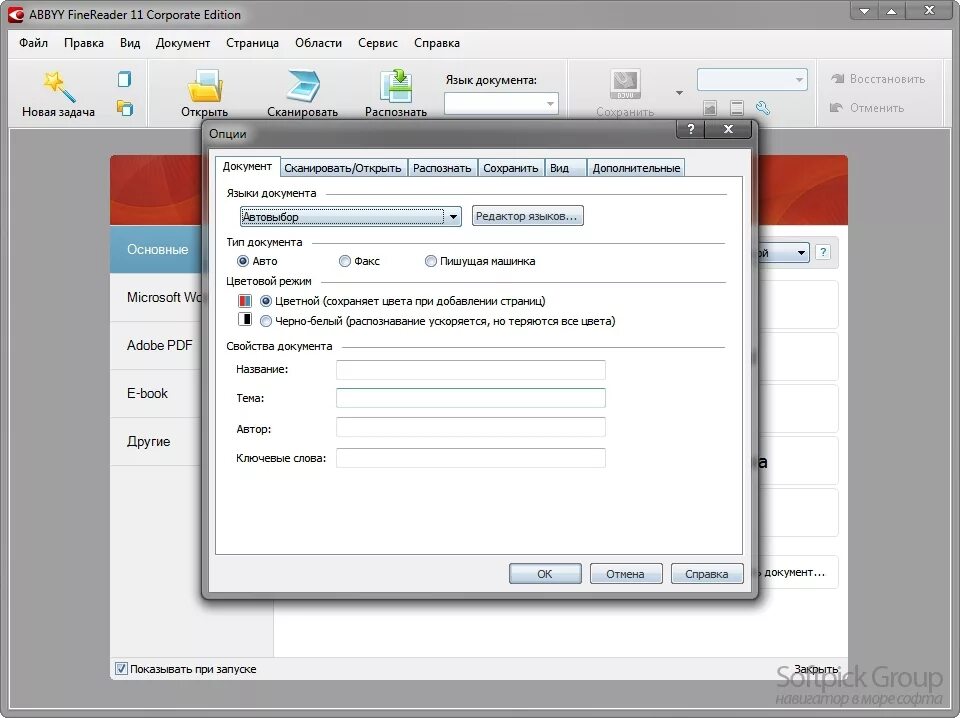Click the colored mode swatch icon
960x718 pixels.
[244, 301]
